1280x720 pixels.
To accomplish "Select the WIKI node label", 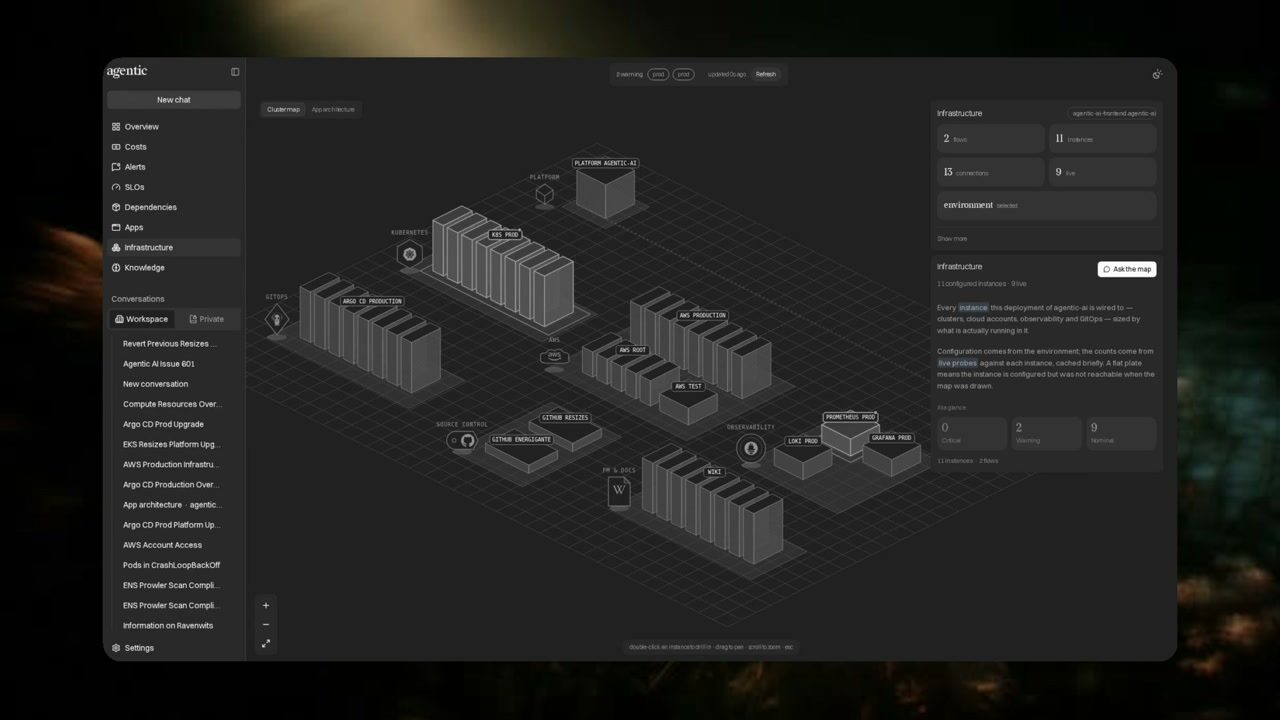I will pos(714,472).
